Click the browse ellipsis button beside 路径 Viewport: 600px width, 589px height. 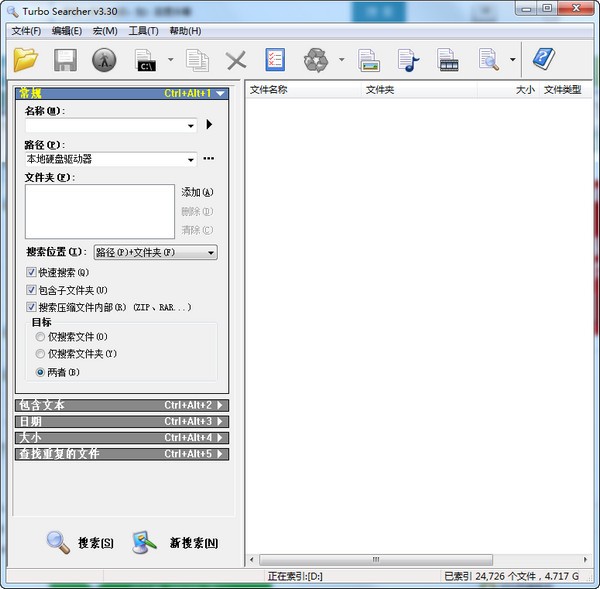pyautogui.click(x=209, y=158)
